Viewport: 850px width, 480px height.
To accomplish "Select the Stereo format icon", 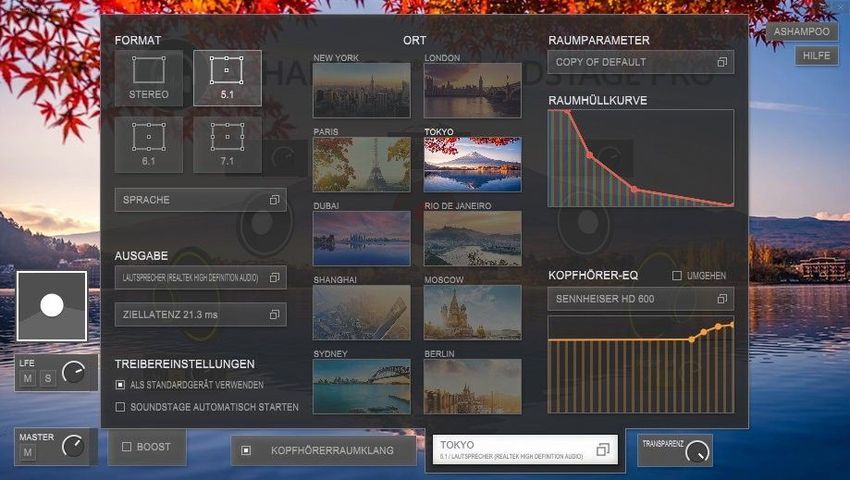I will coord(148,78).
